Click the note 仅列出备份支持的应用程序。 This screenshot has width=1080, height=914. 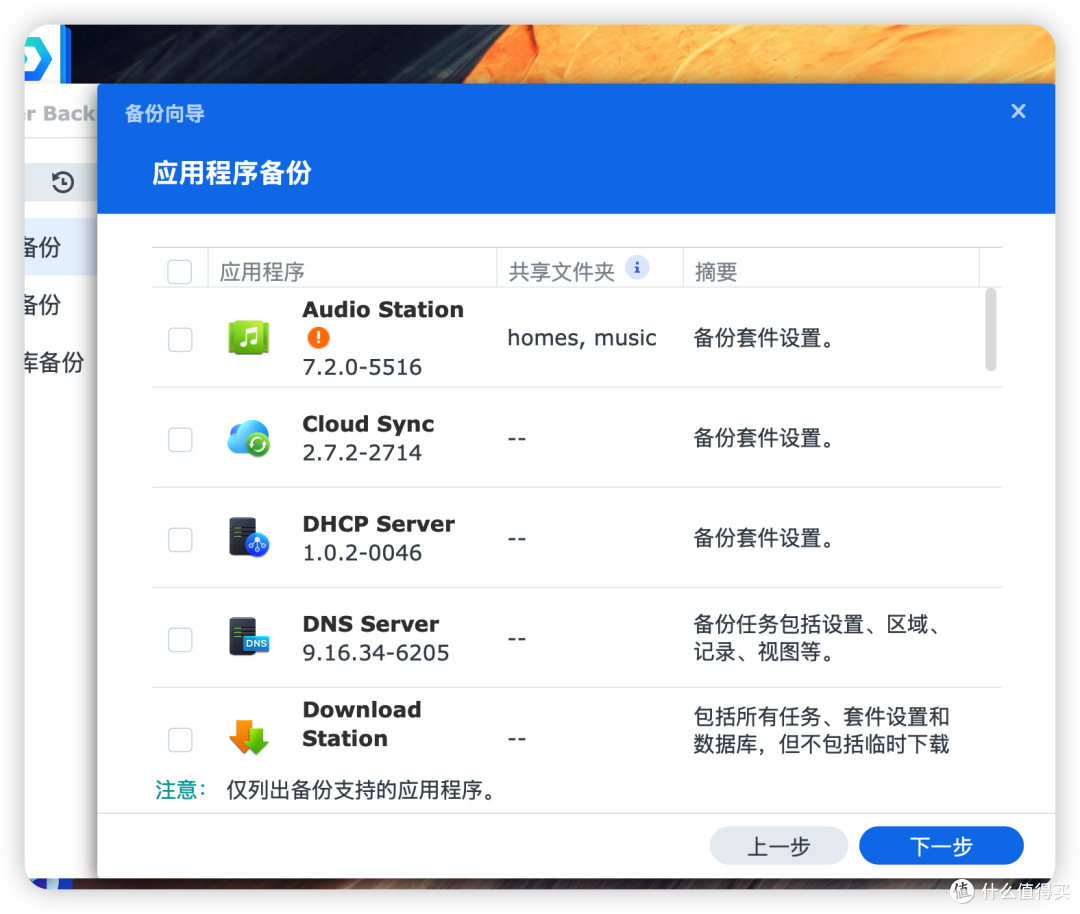pyautogui.click(x=362, y=789)
